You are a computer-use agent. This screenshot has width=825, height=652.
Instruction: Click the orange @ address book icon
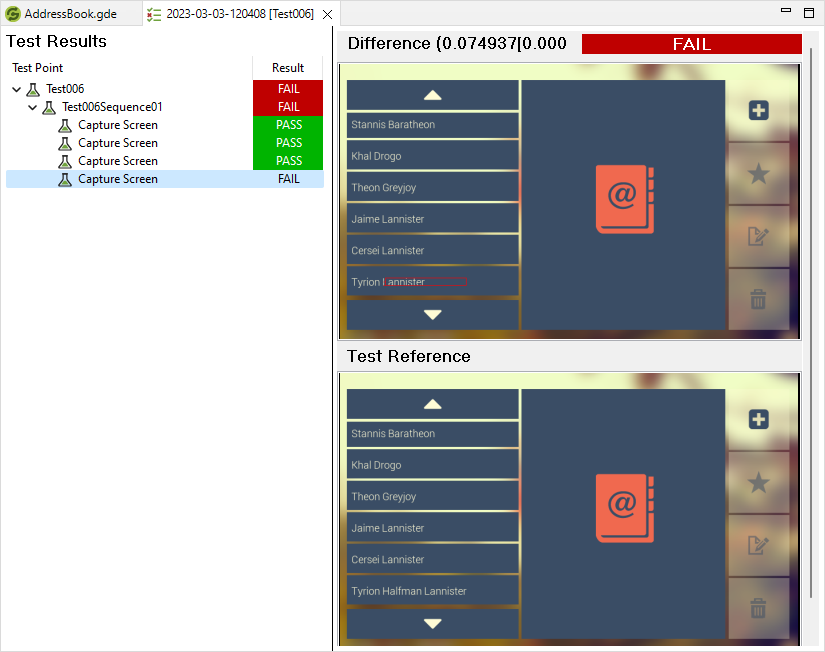(x=623, y=199)
